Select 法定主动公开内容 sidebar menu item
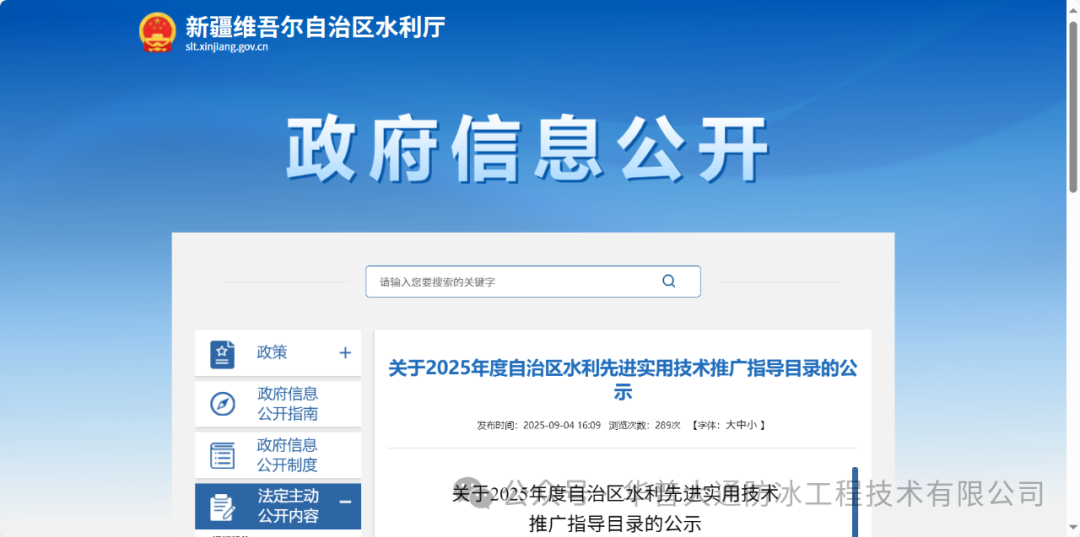This screenshot has width=1080, height=537. (x=288, y=506)
